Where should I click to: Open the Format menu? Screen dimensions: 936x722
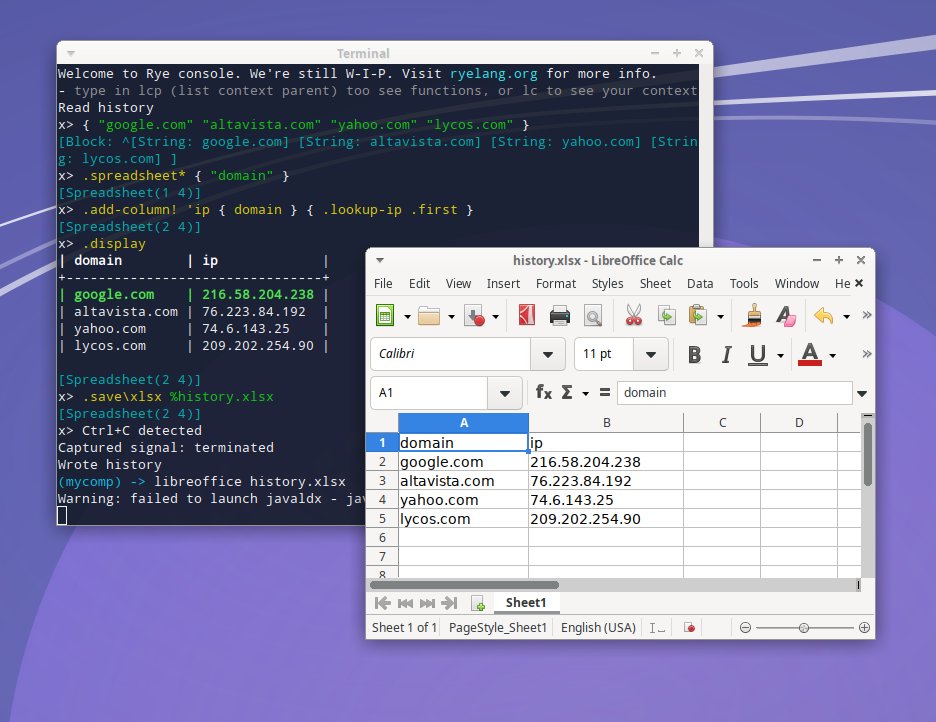[x=556, y=283]
